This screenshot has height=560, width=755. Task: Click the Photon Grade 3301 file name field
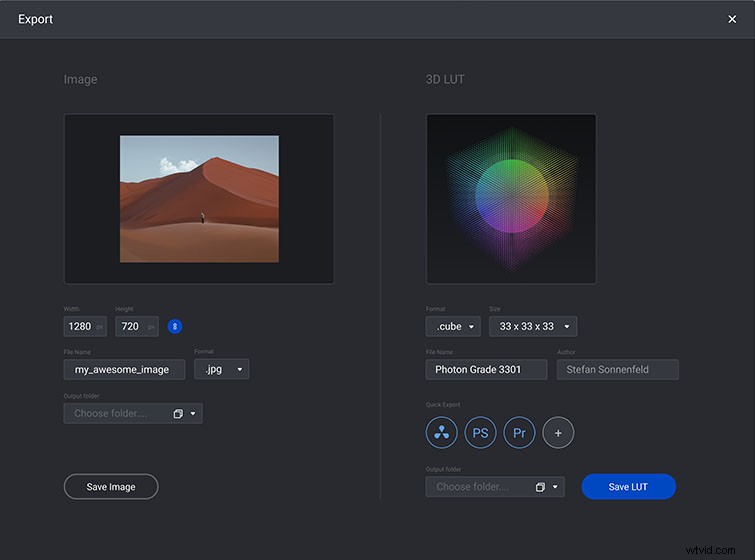point(486,369)
